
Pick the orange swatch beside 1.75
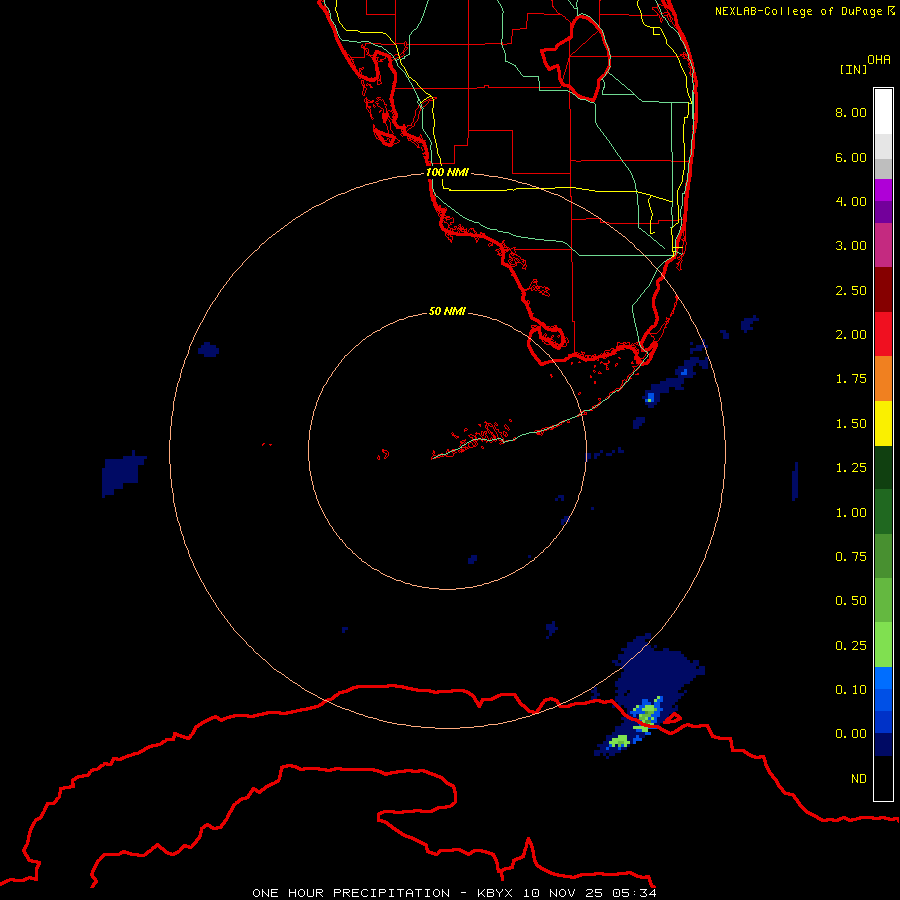click(x=883, y=378)
